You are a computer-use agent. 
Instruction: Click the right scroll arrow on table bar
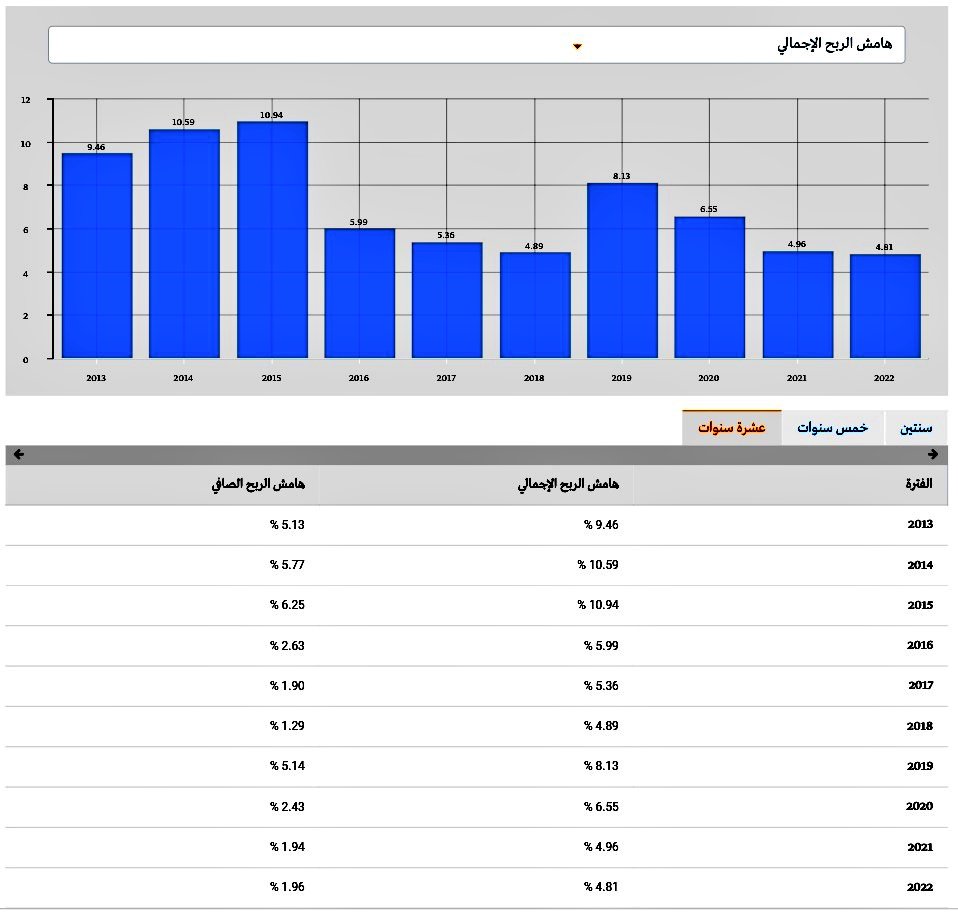[932, 454]
